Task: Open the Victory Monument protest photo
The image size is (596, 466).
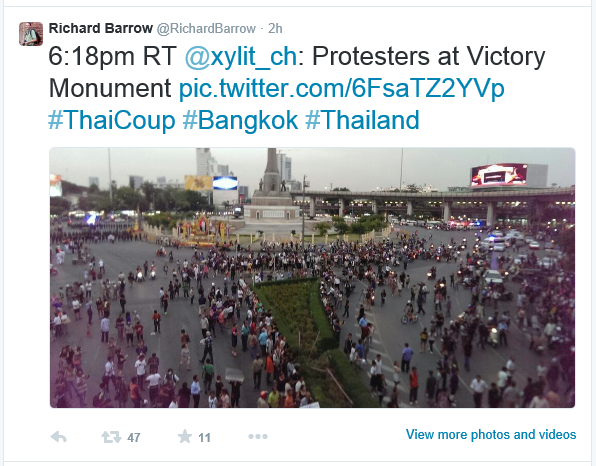Action: coord(312,278)
